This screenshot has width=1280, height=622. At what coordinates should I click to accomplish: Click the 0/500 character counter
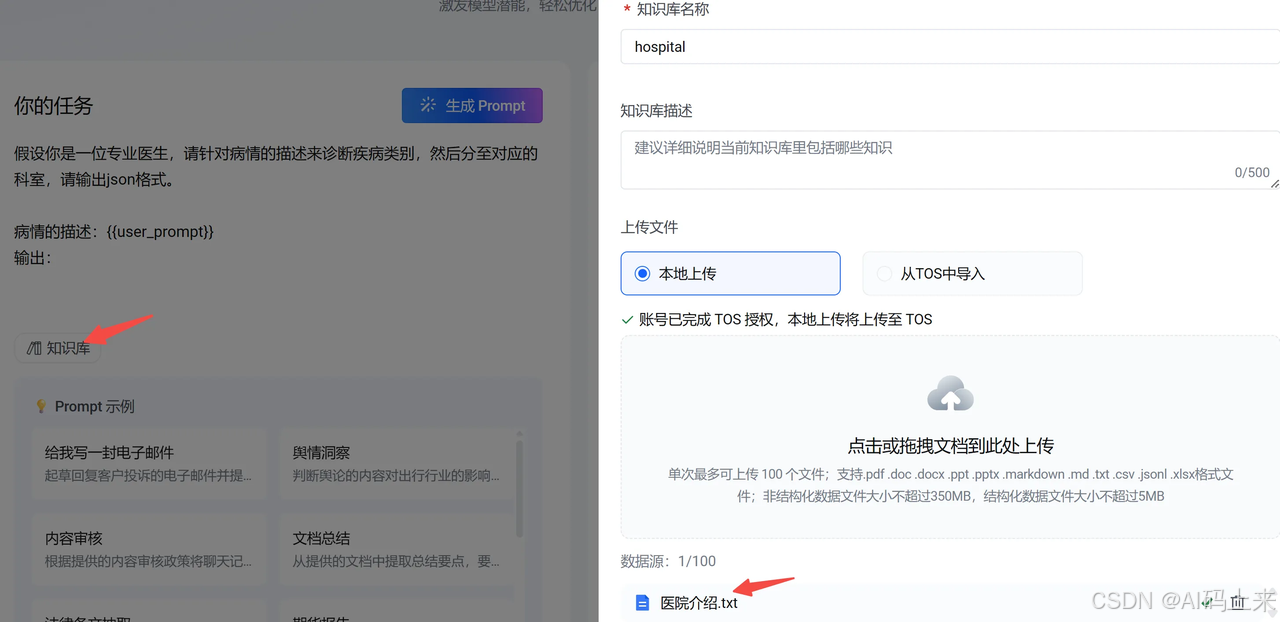click(x=1252, y=172)
